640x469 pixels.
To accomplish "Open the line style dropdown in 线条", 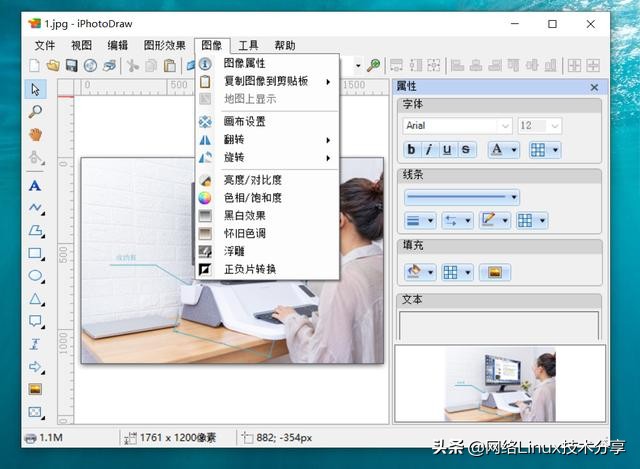I will [462, 198].
